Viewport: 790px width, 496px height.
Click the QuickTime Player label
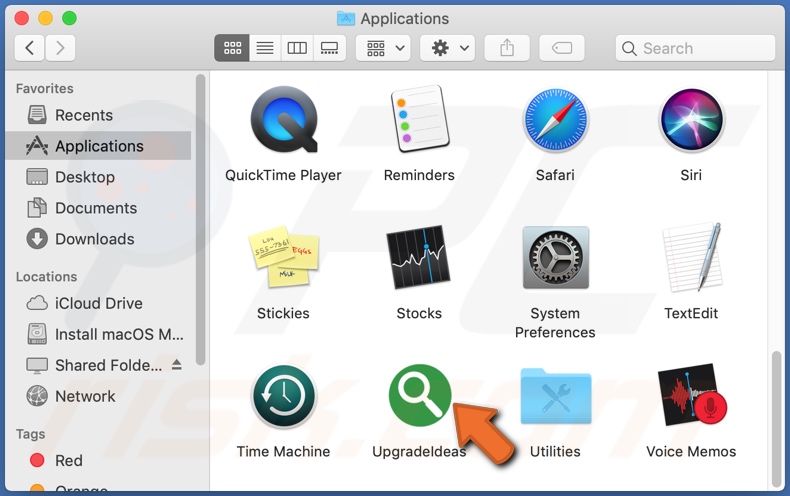(x=283, y=175)
